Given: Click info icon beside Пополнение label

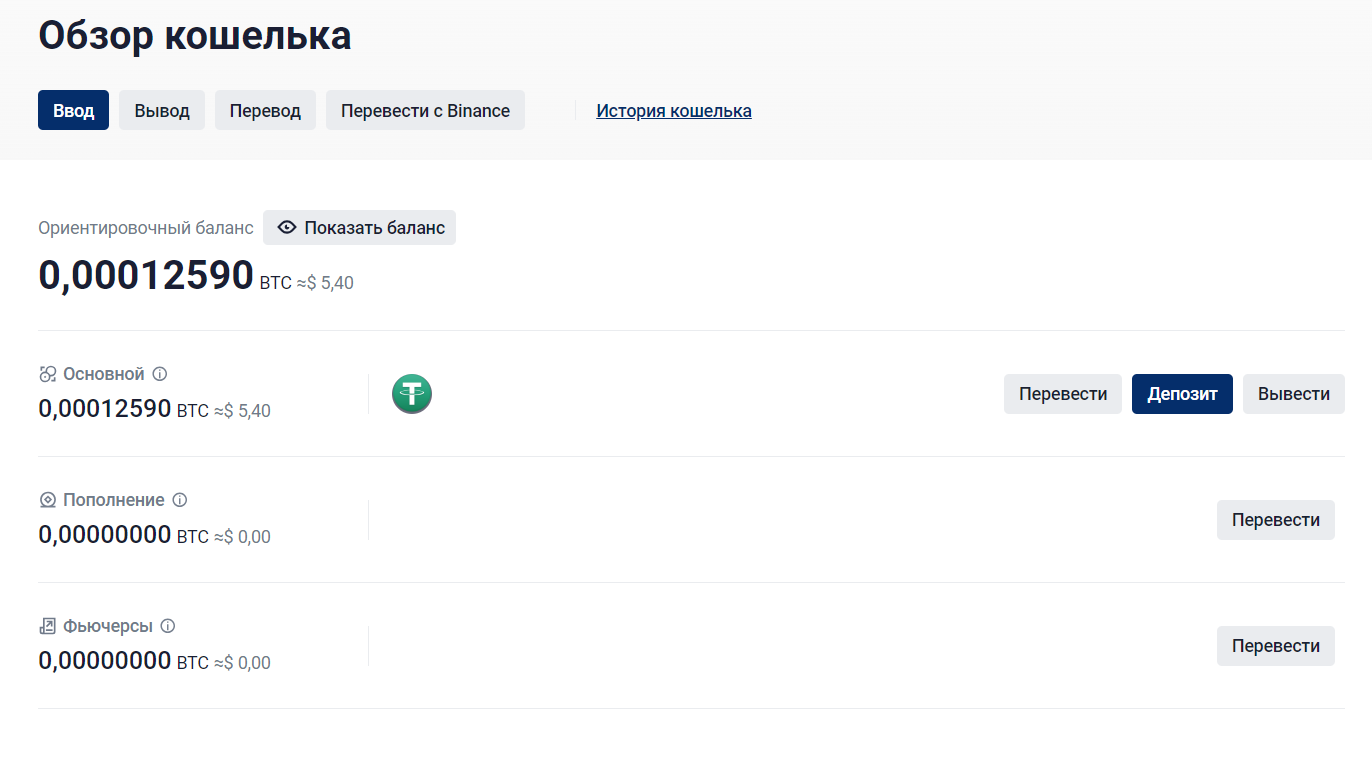Looking at the screenshot, I should click(180, 500).
